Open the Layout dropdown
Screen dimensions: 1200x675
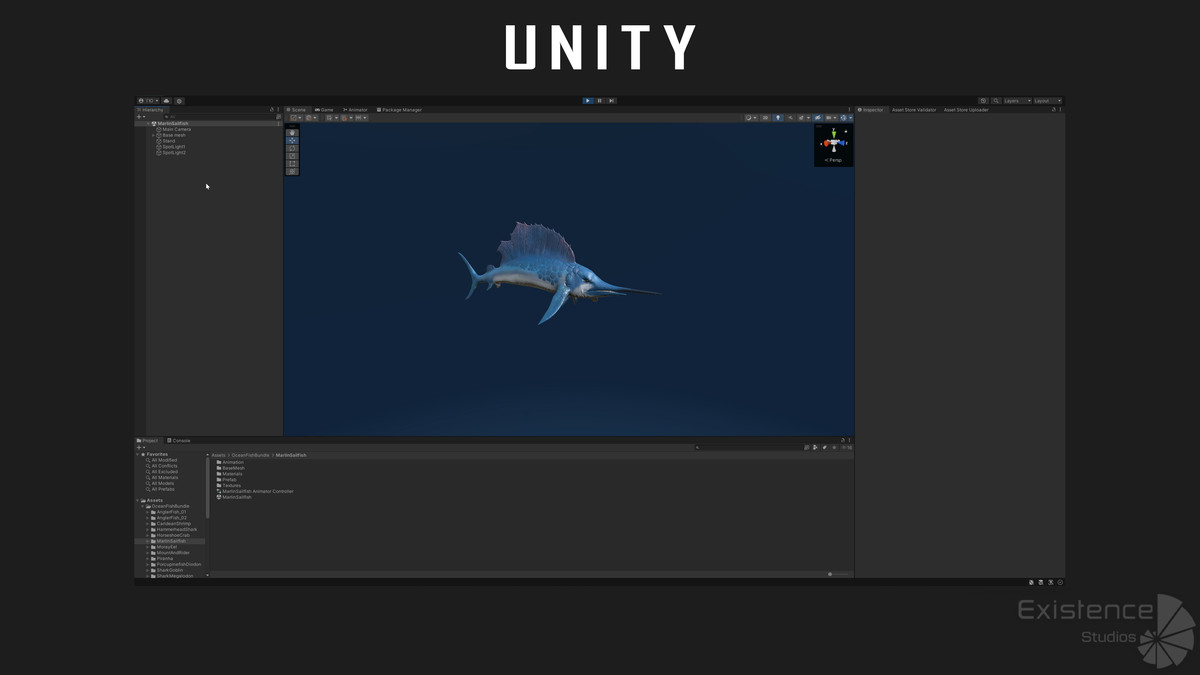(x=1048, y=101)
